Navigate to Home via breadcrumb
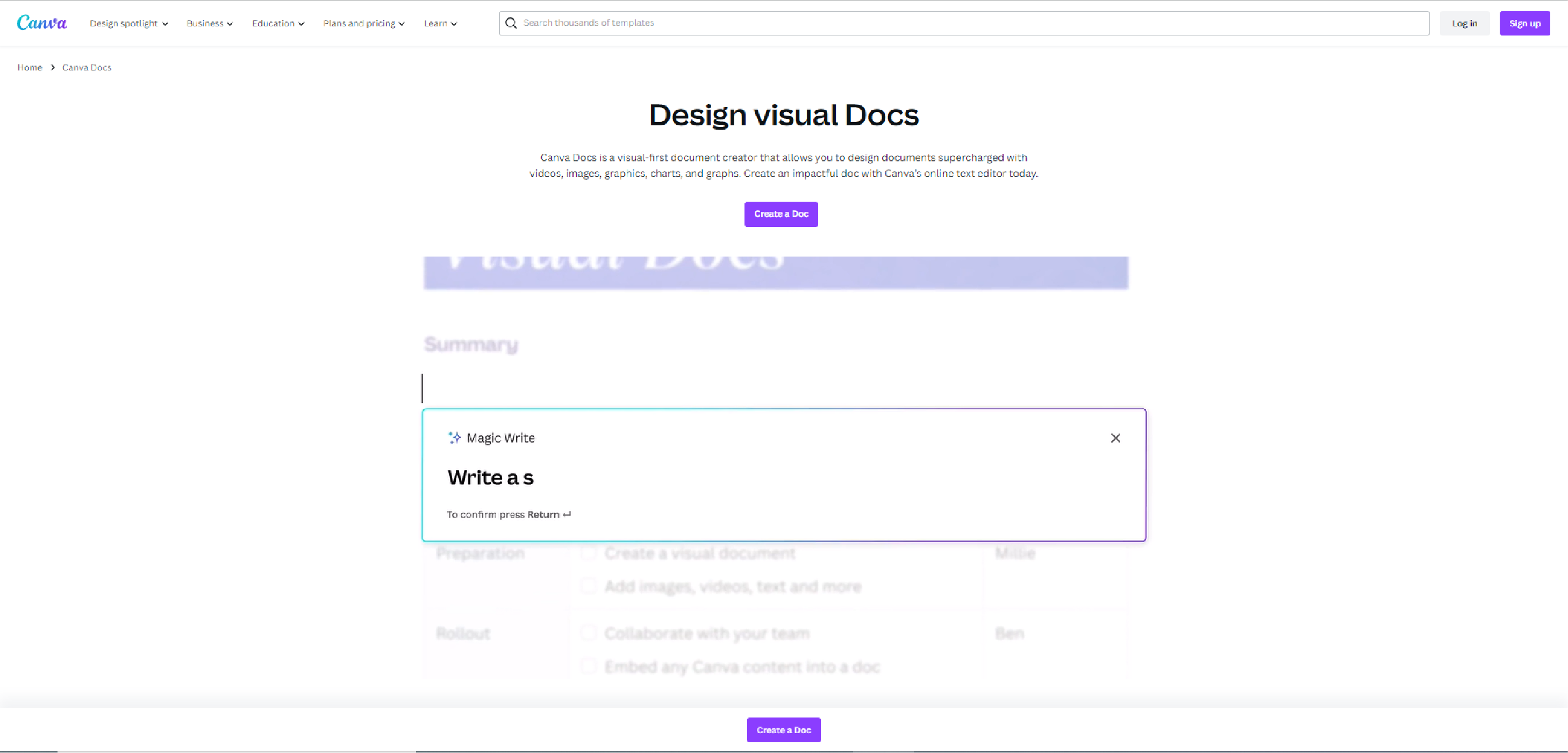The height and width of the screenshot is (753, 1568). click(x=30, y=67)
